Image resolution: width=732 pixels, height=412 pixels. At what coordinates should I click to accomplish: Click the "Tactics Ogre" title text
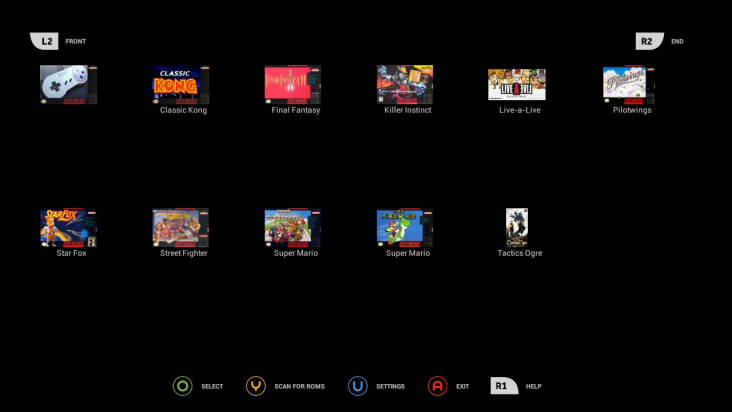520,253
